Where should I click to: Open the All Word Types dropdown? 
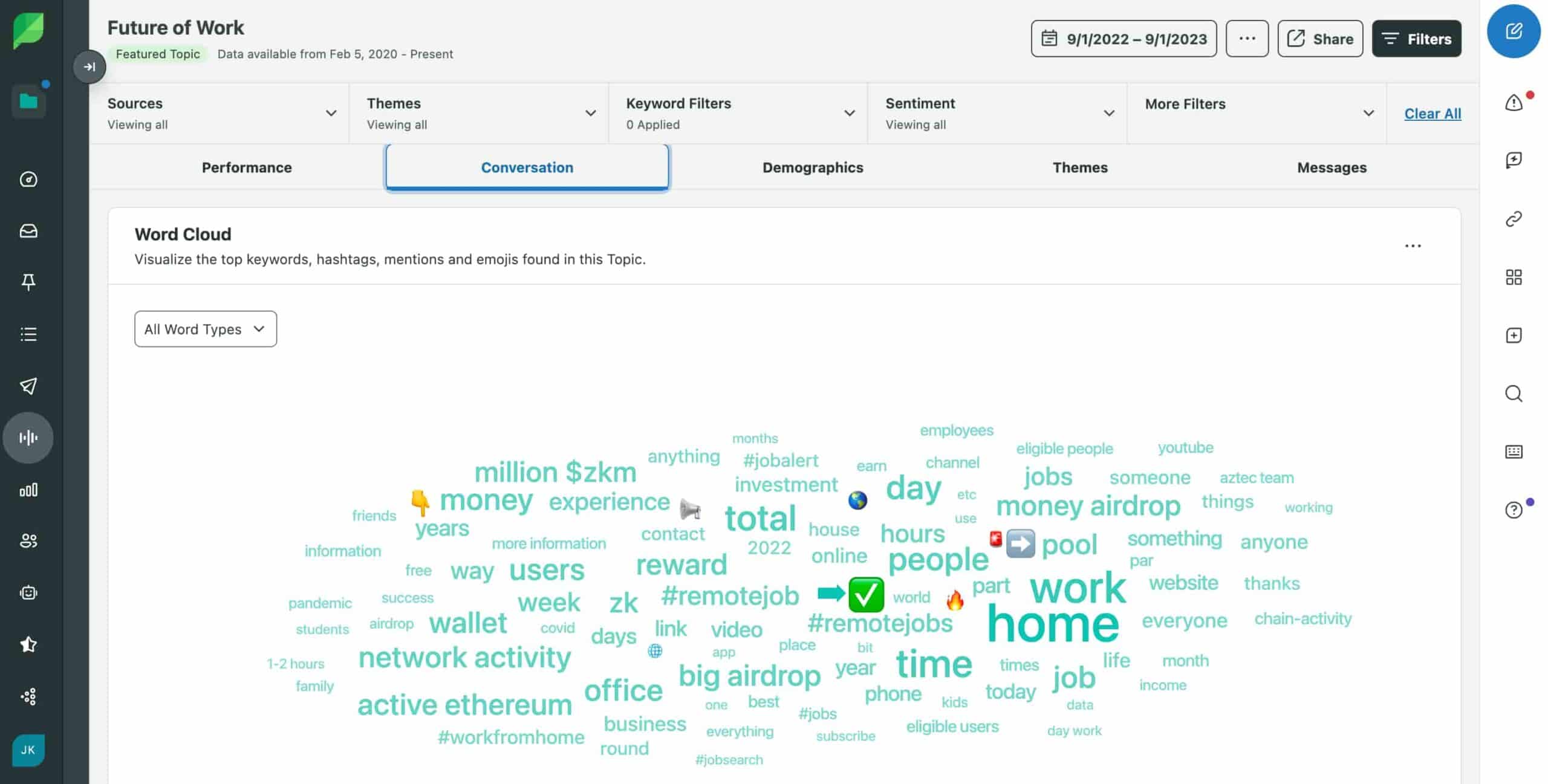[x=205, y=329]
